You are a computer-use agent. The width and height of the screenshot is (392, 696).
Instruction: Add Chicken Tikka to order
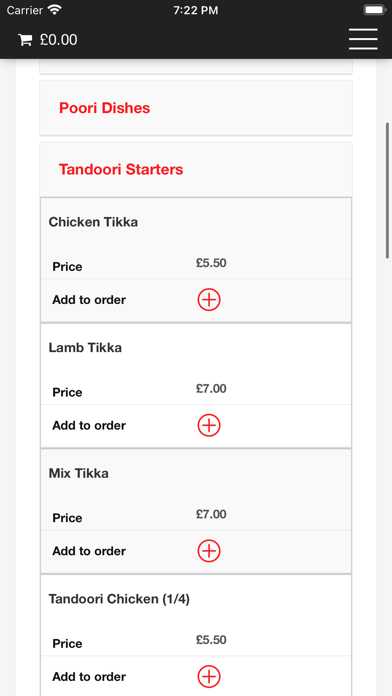tap(209, 300)
